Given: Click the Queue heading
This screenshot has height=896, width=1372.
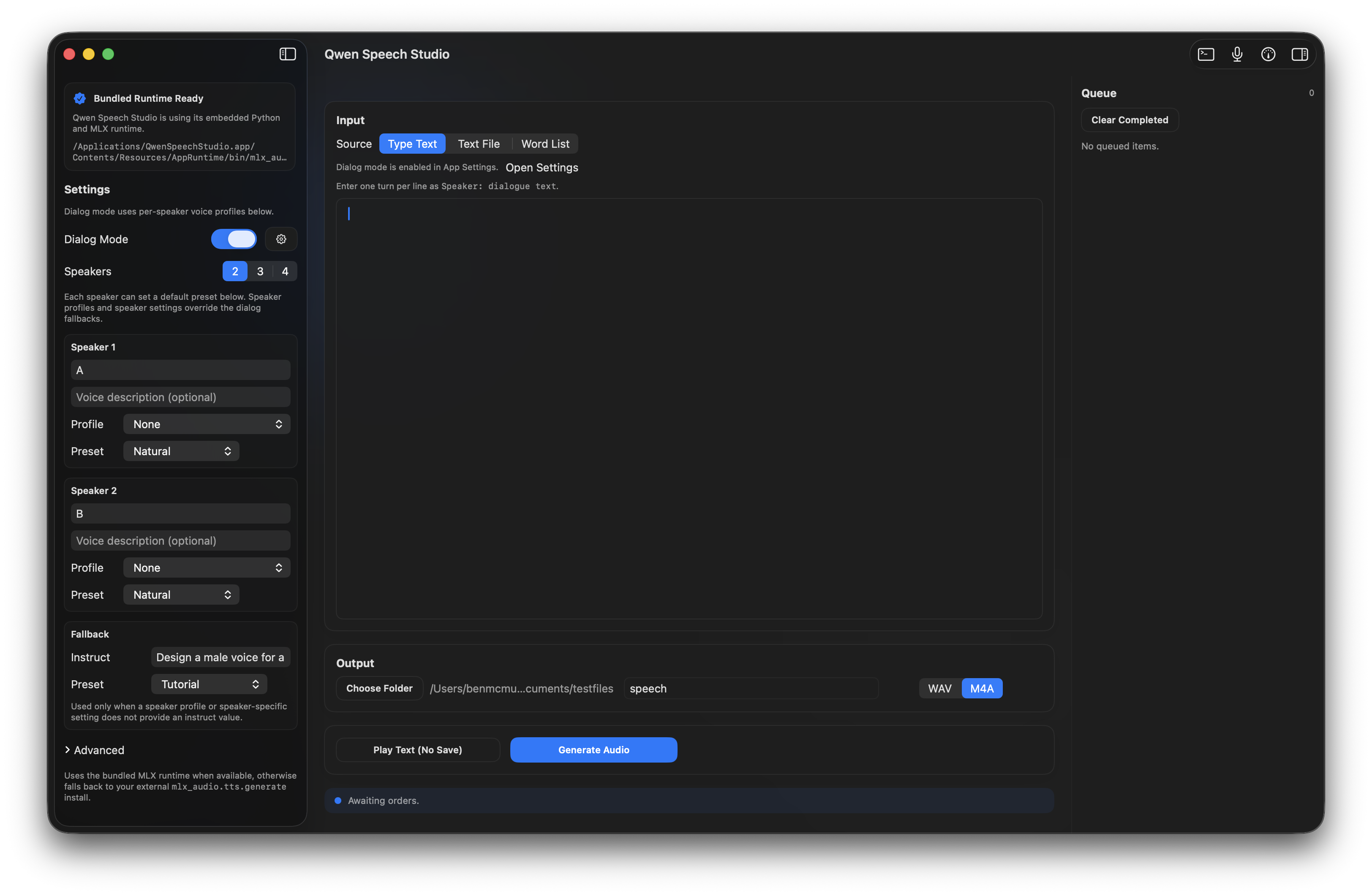Looking at the screenshot, I should click(x=1098, y=93).
